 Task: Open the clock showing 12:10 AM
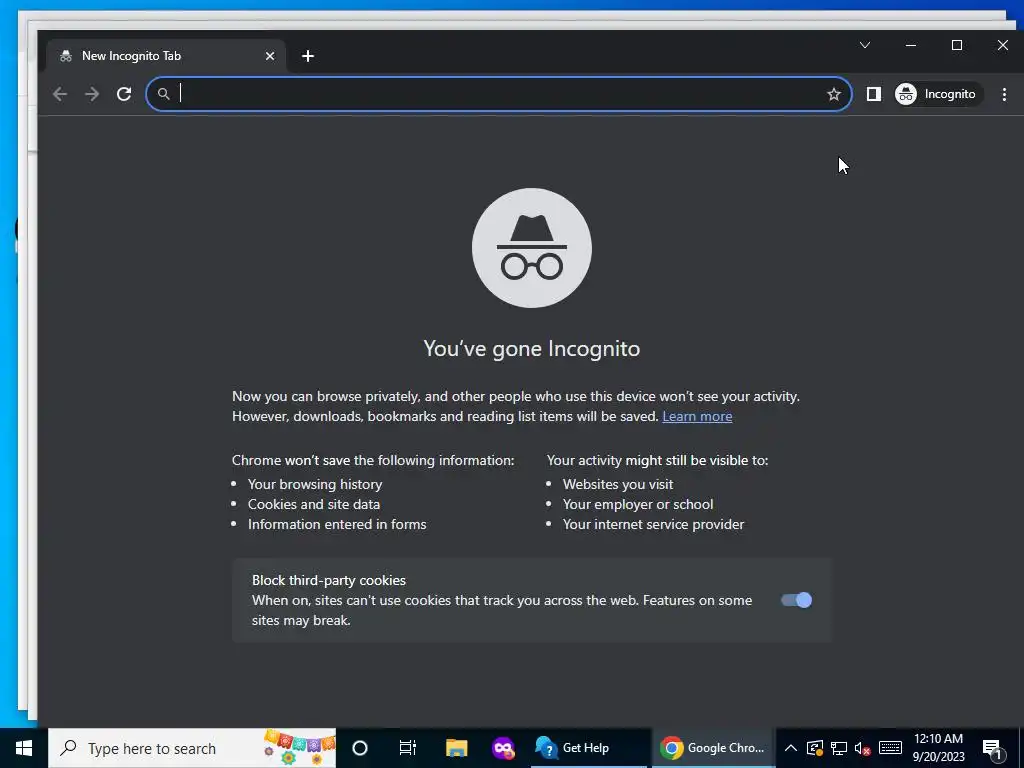938,748
